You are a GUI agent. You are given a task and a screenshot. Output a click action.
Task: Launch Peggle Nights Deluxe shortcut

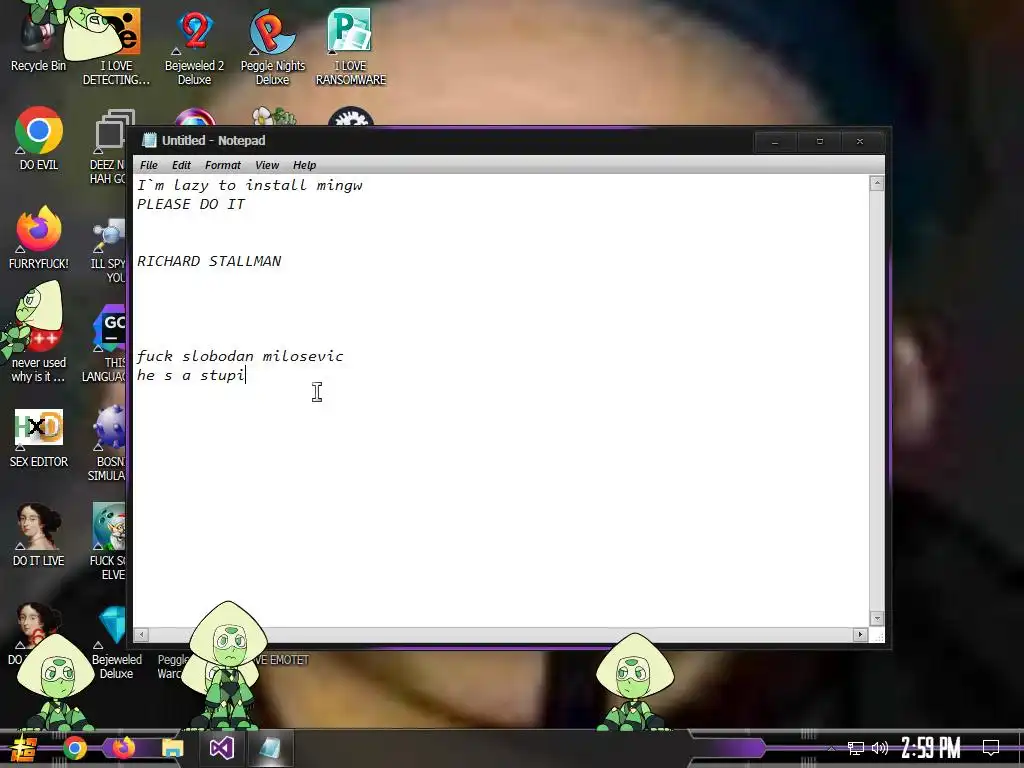(x=272, y=46)
